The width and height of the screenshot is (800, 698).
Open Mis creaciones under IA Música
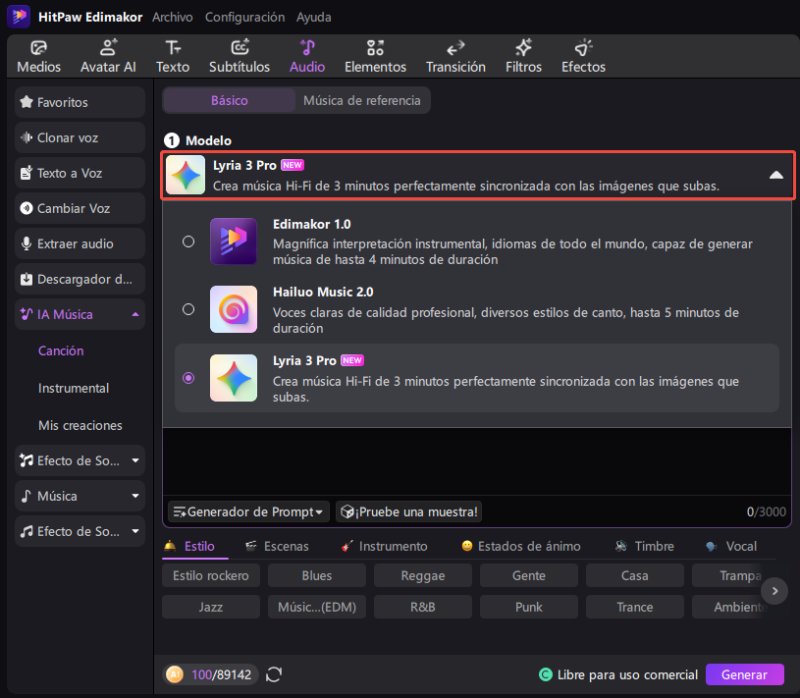coord(80,426)
